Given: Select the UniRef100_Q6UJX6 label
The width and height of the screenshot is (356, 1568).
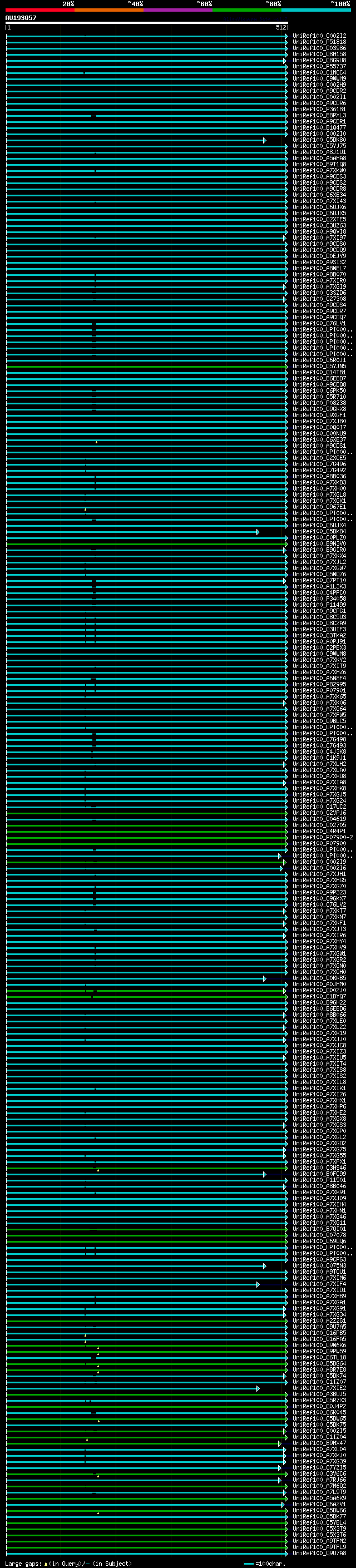Looking at the screenshot, I should 319,207.
